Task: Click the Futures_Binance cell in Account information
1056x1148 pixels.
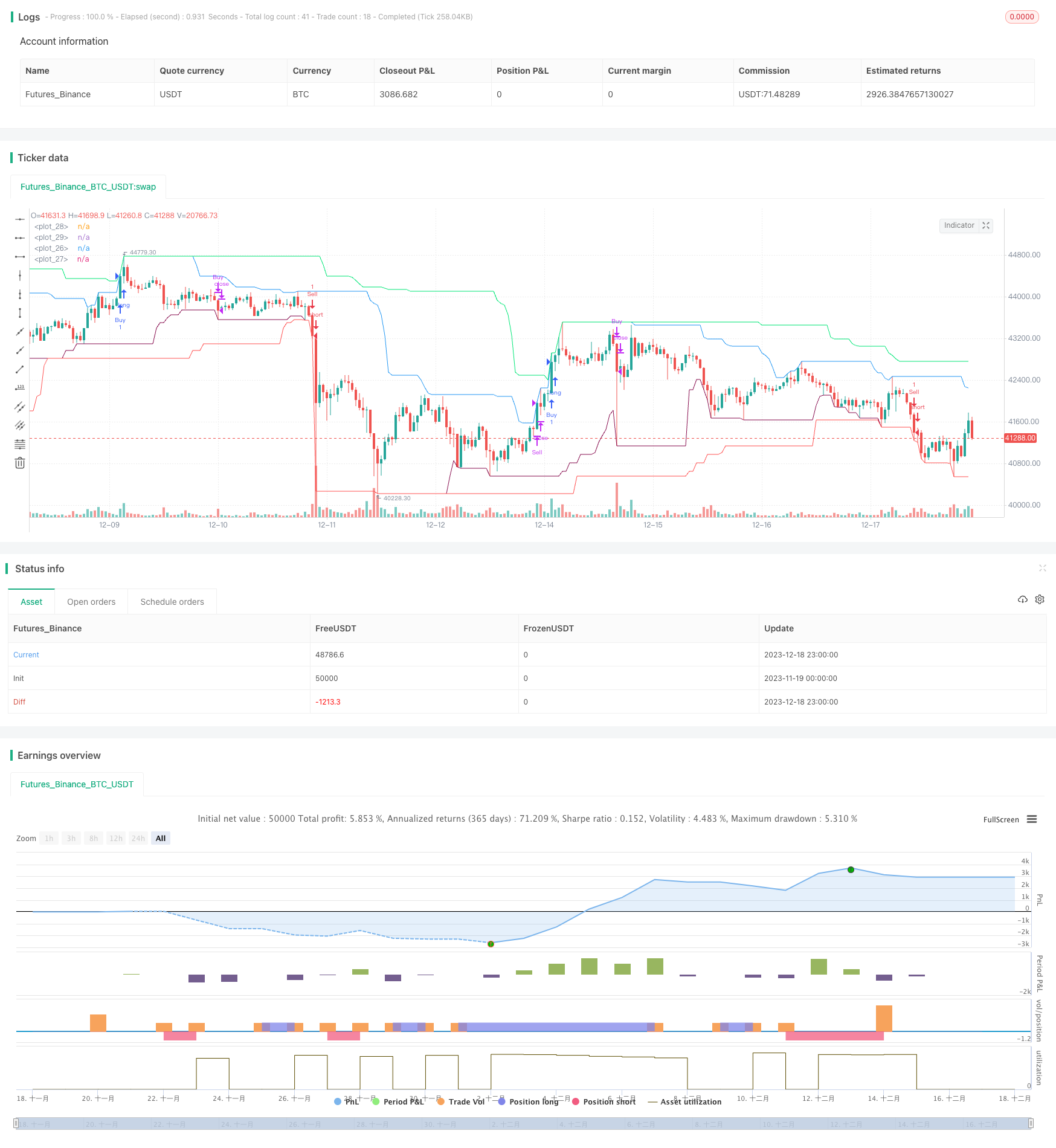Action: click(58, 94)
